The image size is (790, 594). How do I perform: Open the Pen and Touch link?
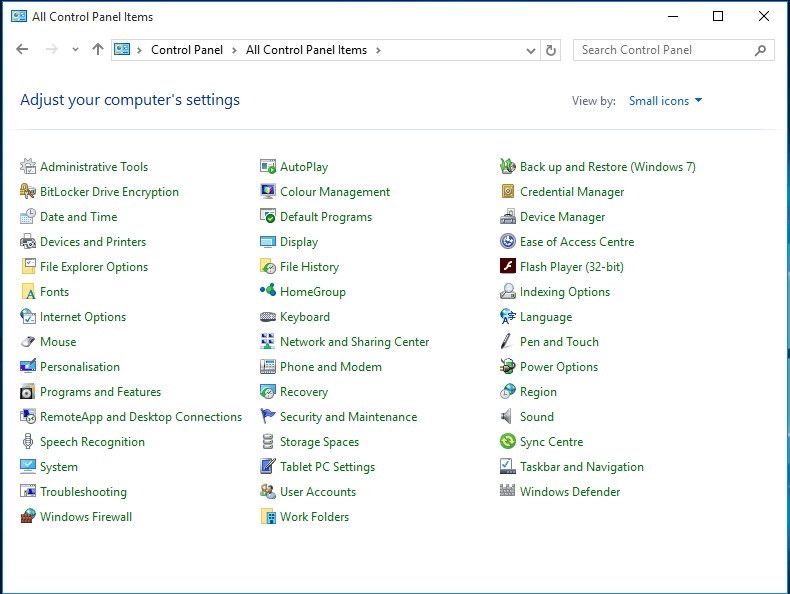click(559, 342)
